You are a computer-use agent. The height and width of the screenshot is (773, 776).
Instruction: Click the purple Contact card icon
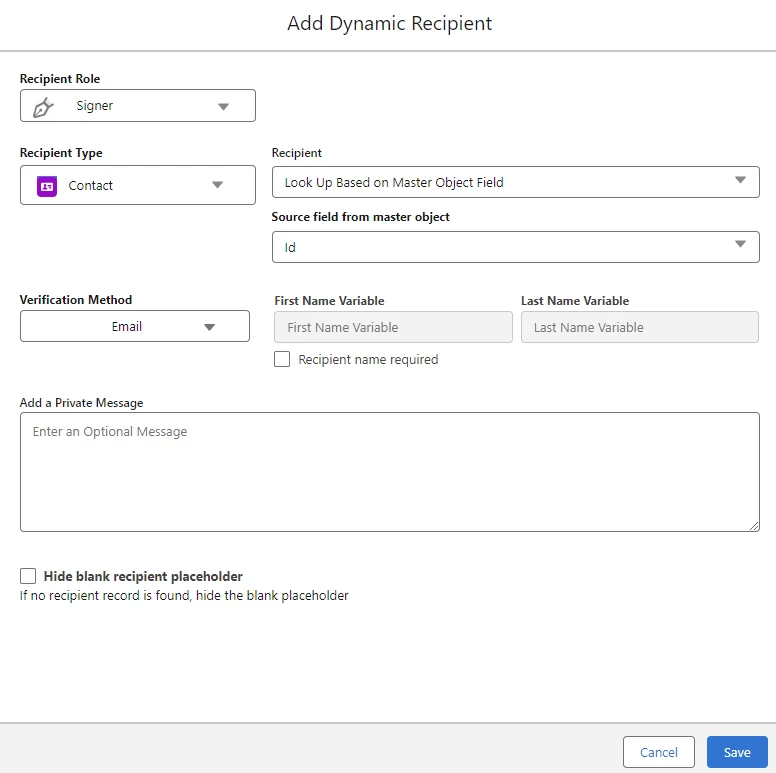point(47,186)
